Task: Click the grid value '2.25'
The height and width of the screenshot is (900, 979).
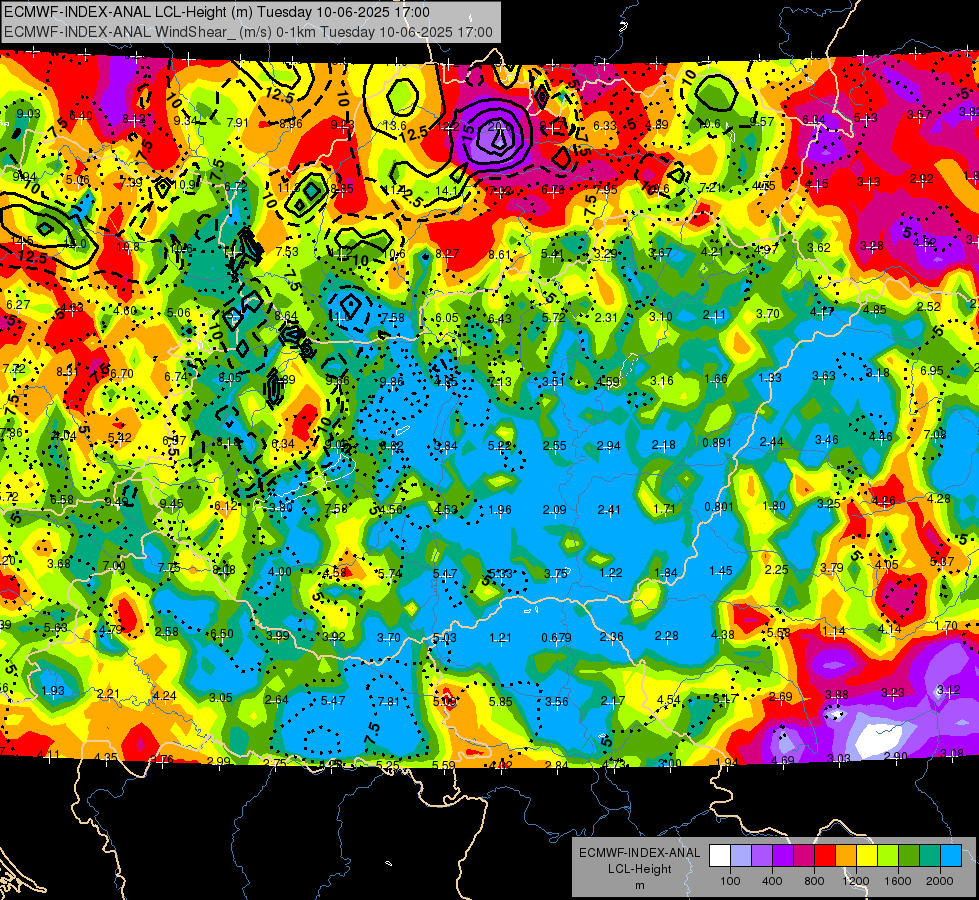Action: click(x=777, y=570)
